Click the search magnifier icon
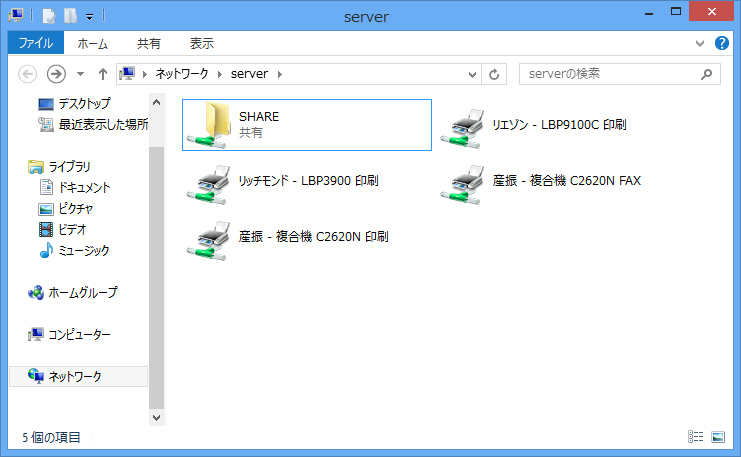 707,74
